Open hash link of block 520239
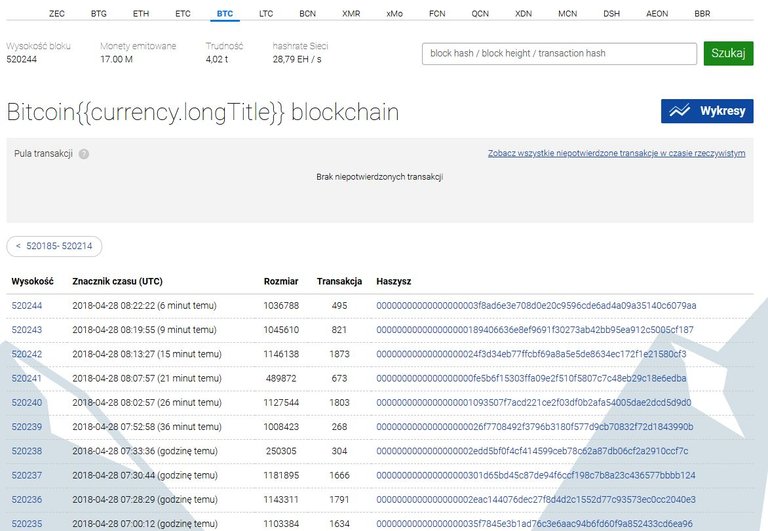The height and width of the screenshot is (531, 768). (x=535, y=427)
